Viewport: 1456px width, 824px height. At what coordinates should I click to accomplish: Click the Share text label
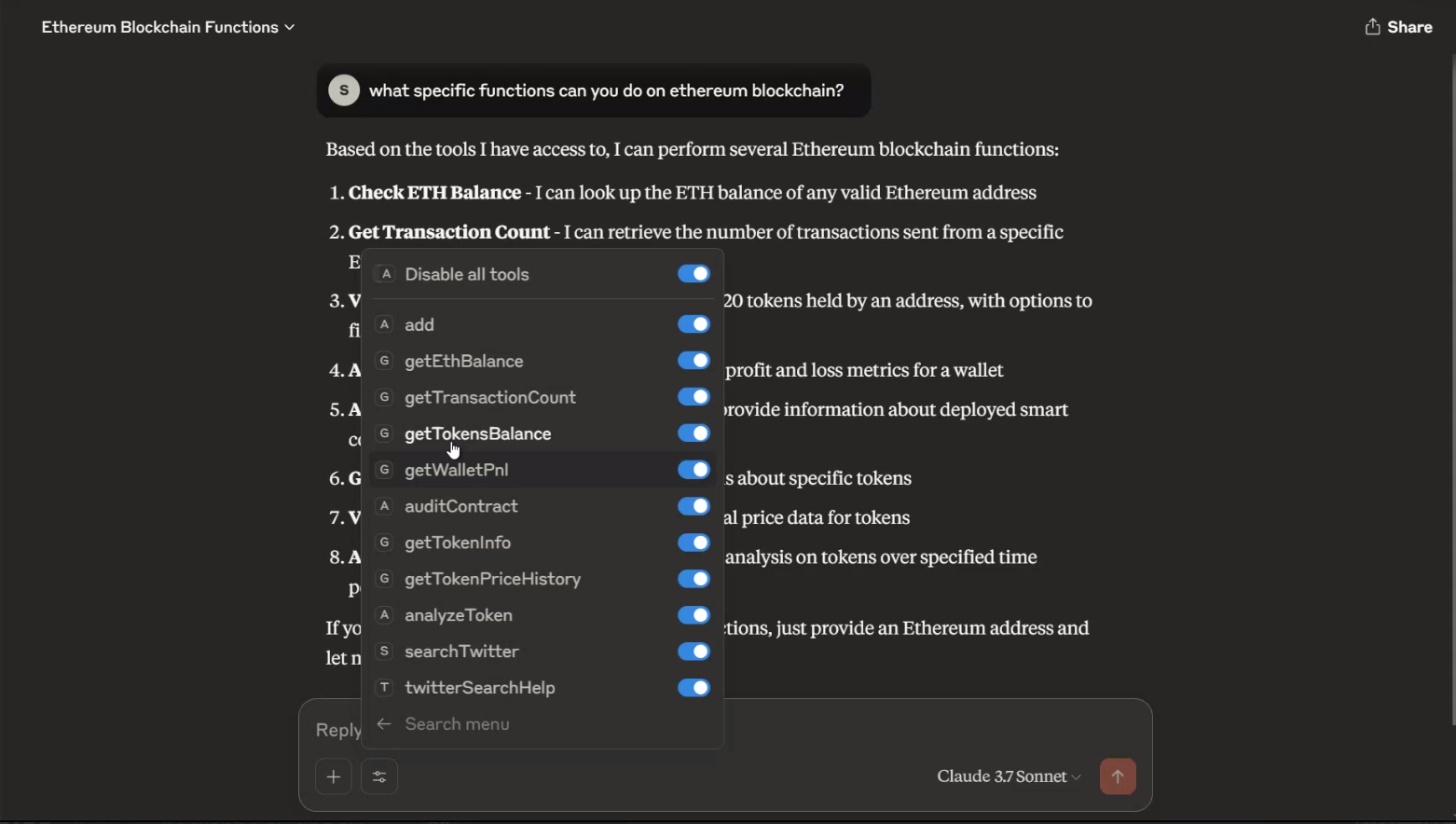pyautogui.click(x=1409, y=27)
